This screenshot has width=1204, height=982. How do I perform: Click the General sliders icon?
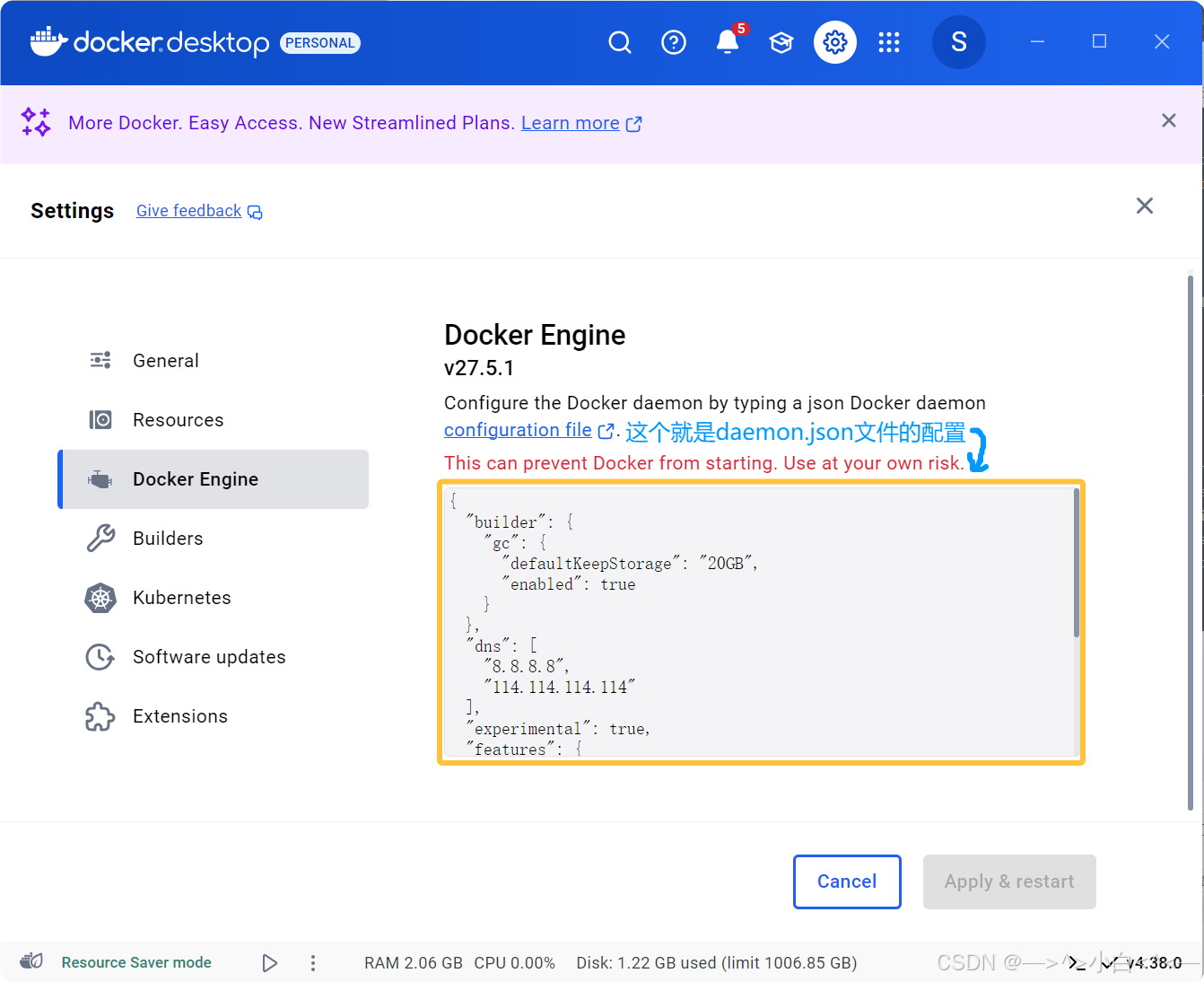point(100,360)
